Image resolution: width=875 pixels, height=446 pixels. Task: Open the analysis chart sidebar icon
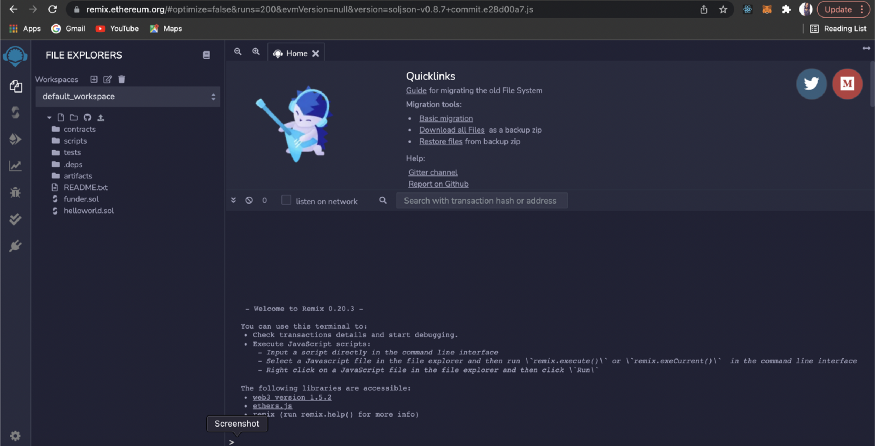coord(16,166)
